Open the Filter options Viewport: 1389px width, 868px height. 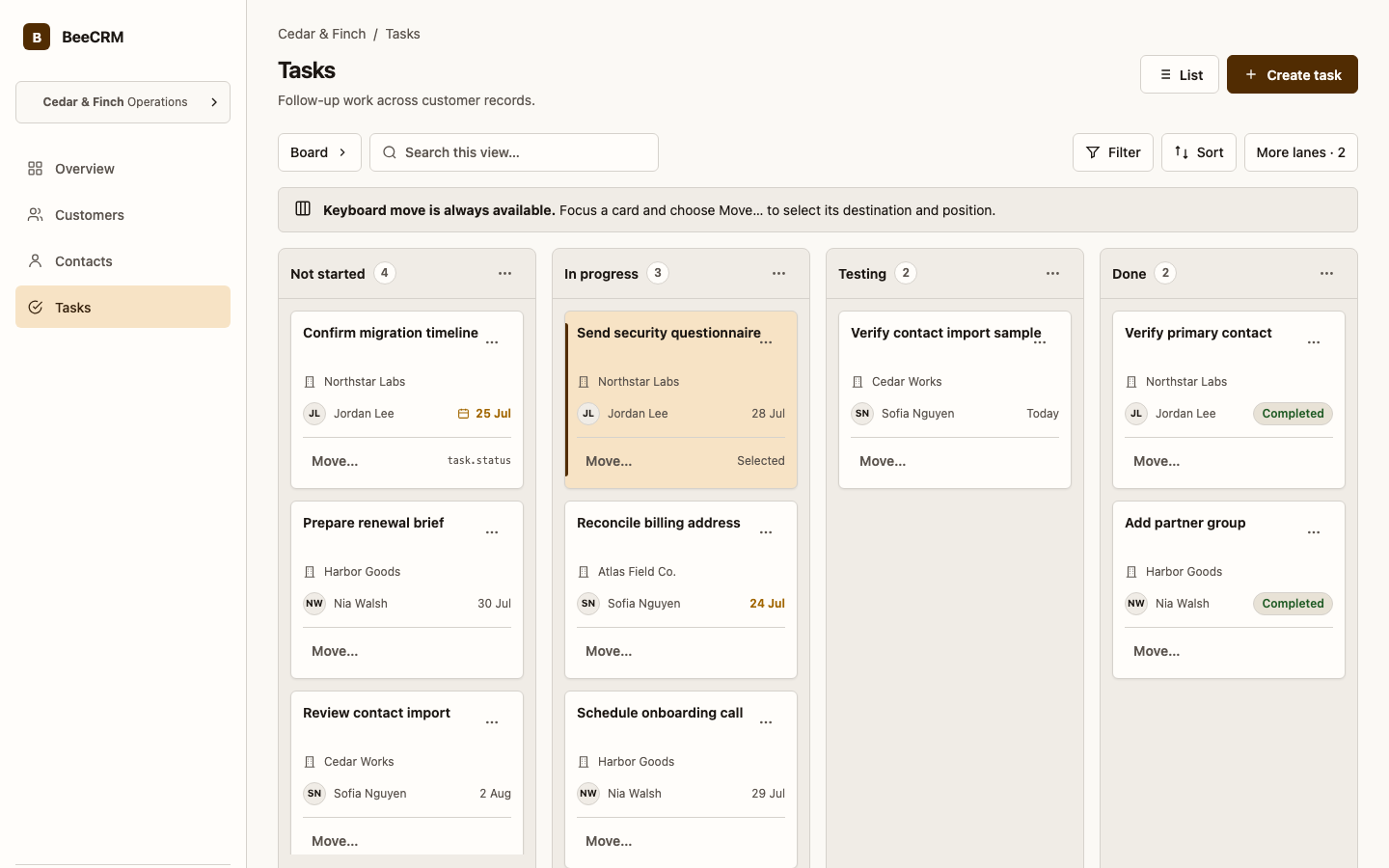tap(1113, 152)
